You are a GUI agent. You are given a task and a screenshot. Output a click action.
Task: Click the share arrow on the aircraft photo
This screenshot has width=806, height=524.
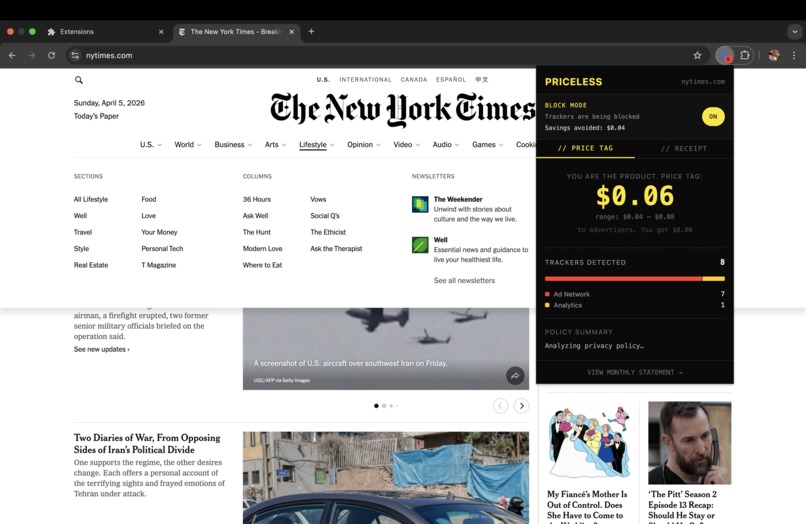[x=515, y=376]
